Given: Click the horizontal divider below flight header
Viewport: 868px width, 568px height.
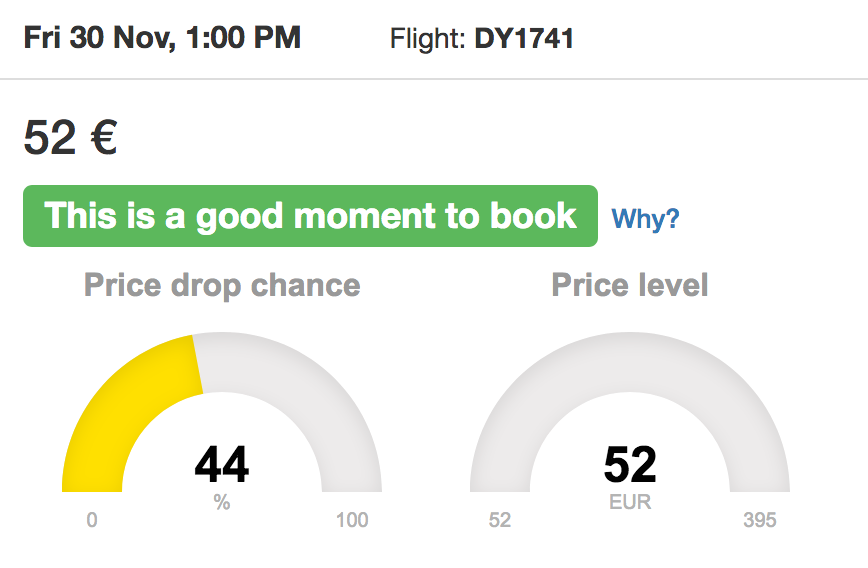Looking at the screenshot, I should point(434,79).
